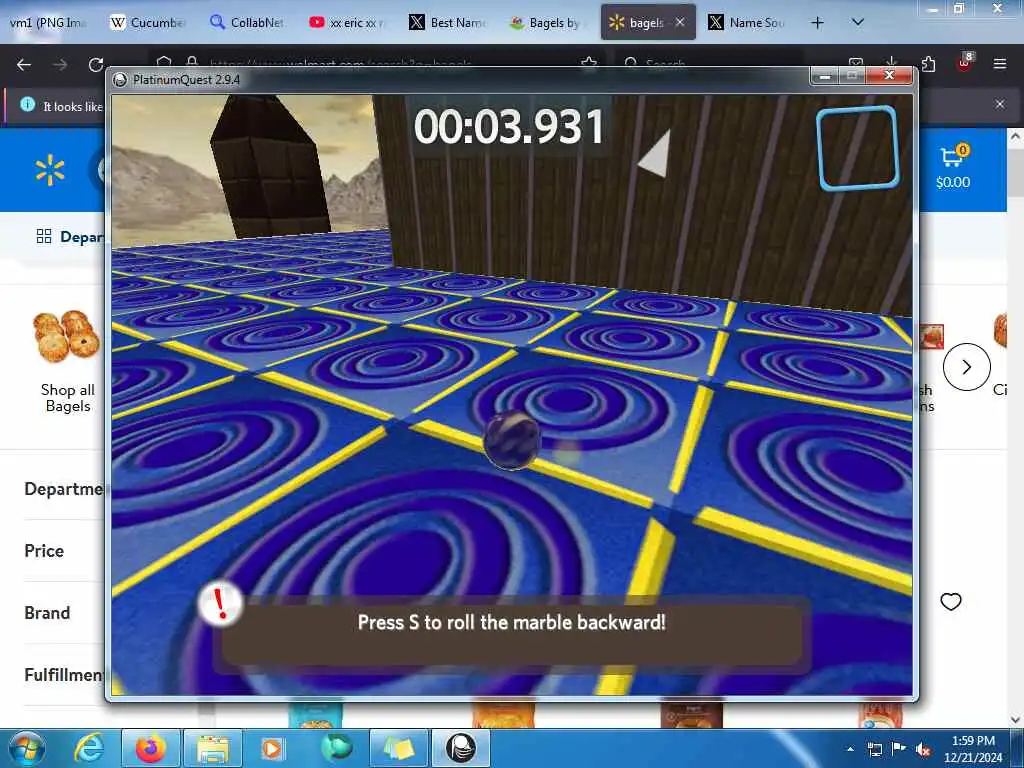1024x768 pixels.
Task: Reload the page in Firefox
Action: [96, 65]
